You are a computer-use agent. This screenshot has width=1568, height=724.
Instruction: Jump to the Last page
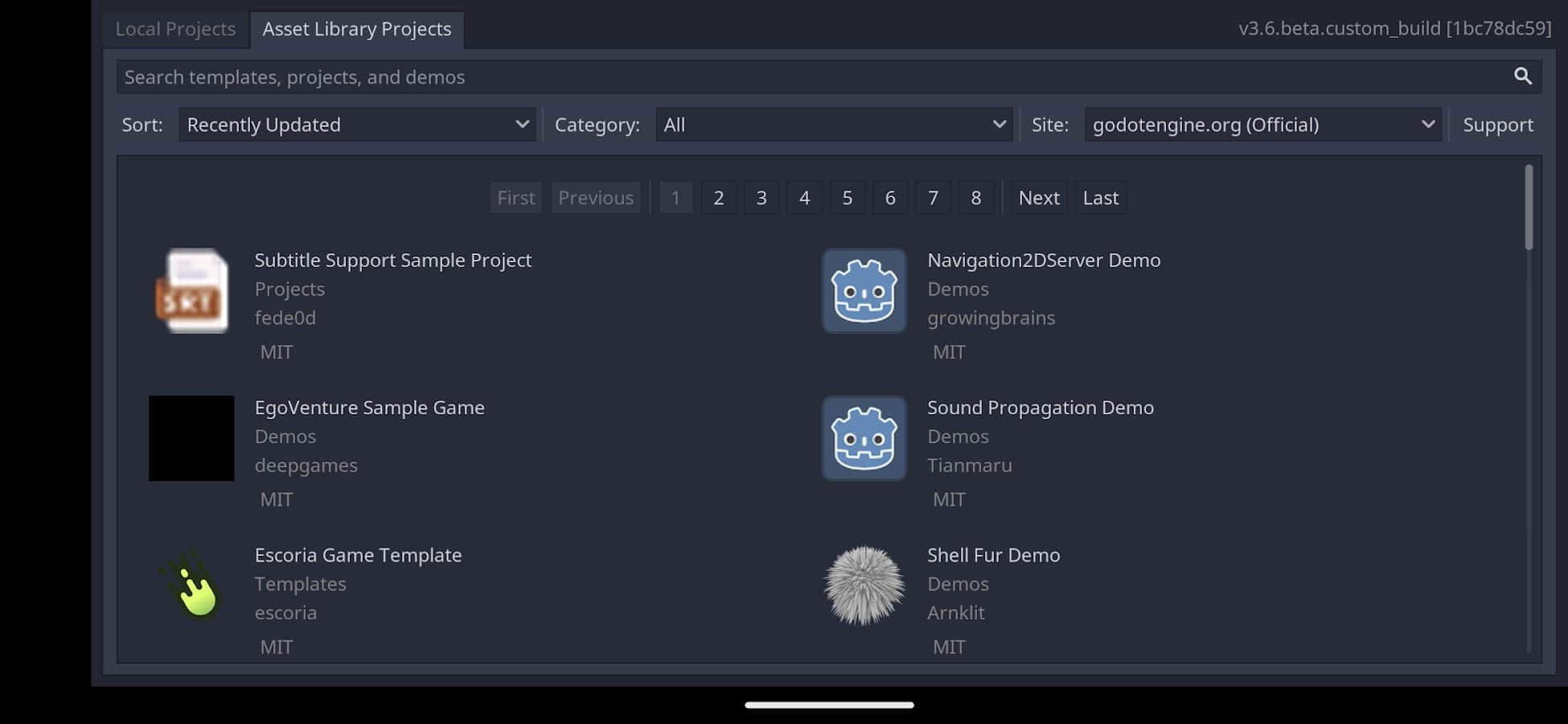[1100, 198]
